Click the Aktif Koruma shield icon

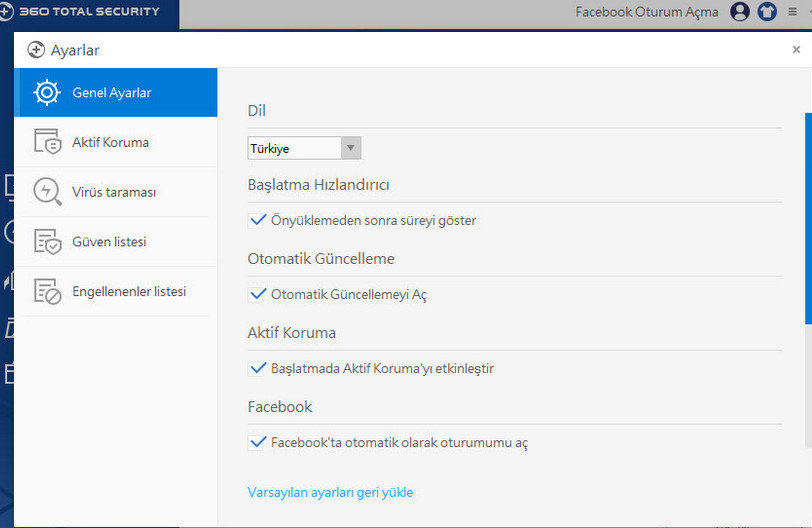48,142
